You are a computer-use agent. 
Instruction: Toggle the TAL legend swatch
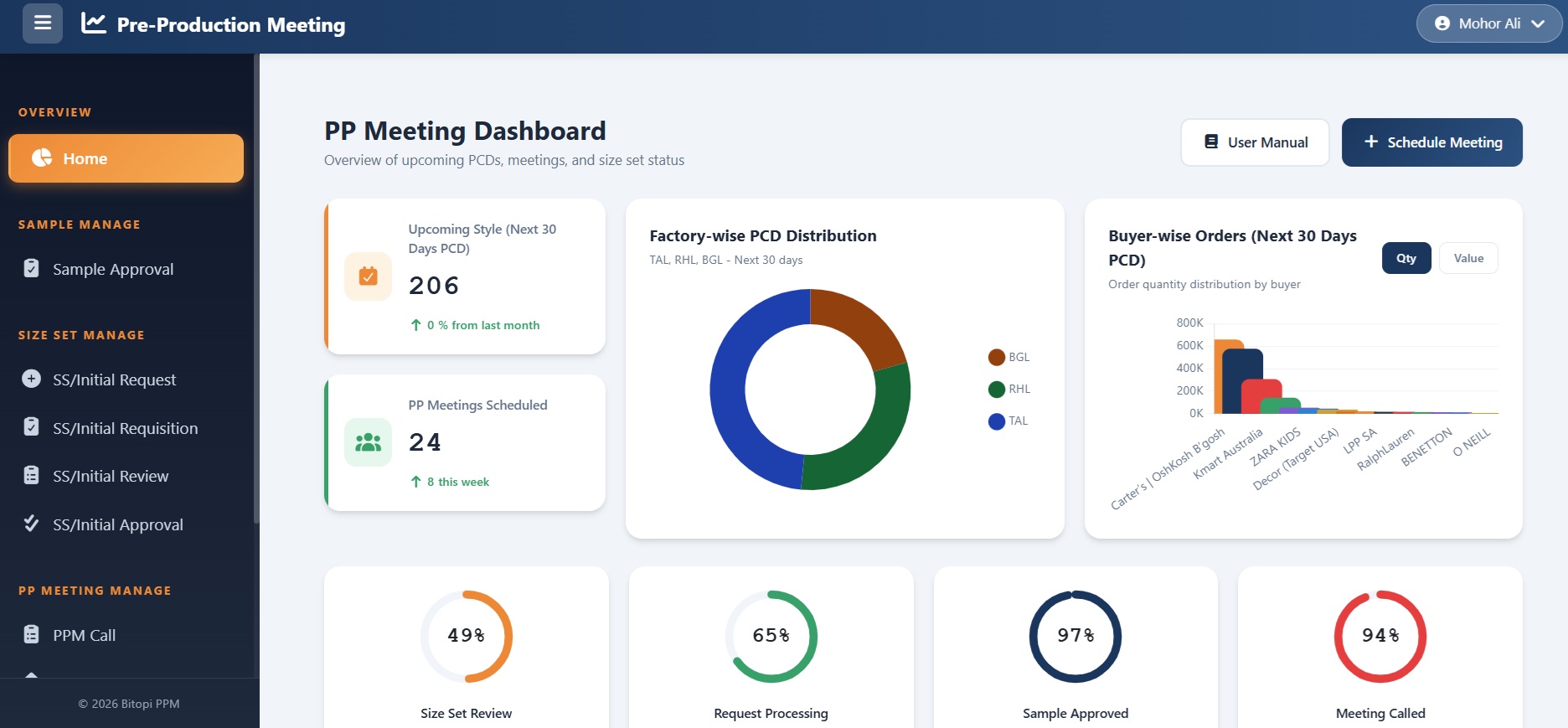(x=997, y=421)
